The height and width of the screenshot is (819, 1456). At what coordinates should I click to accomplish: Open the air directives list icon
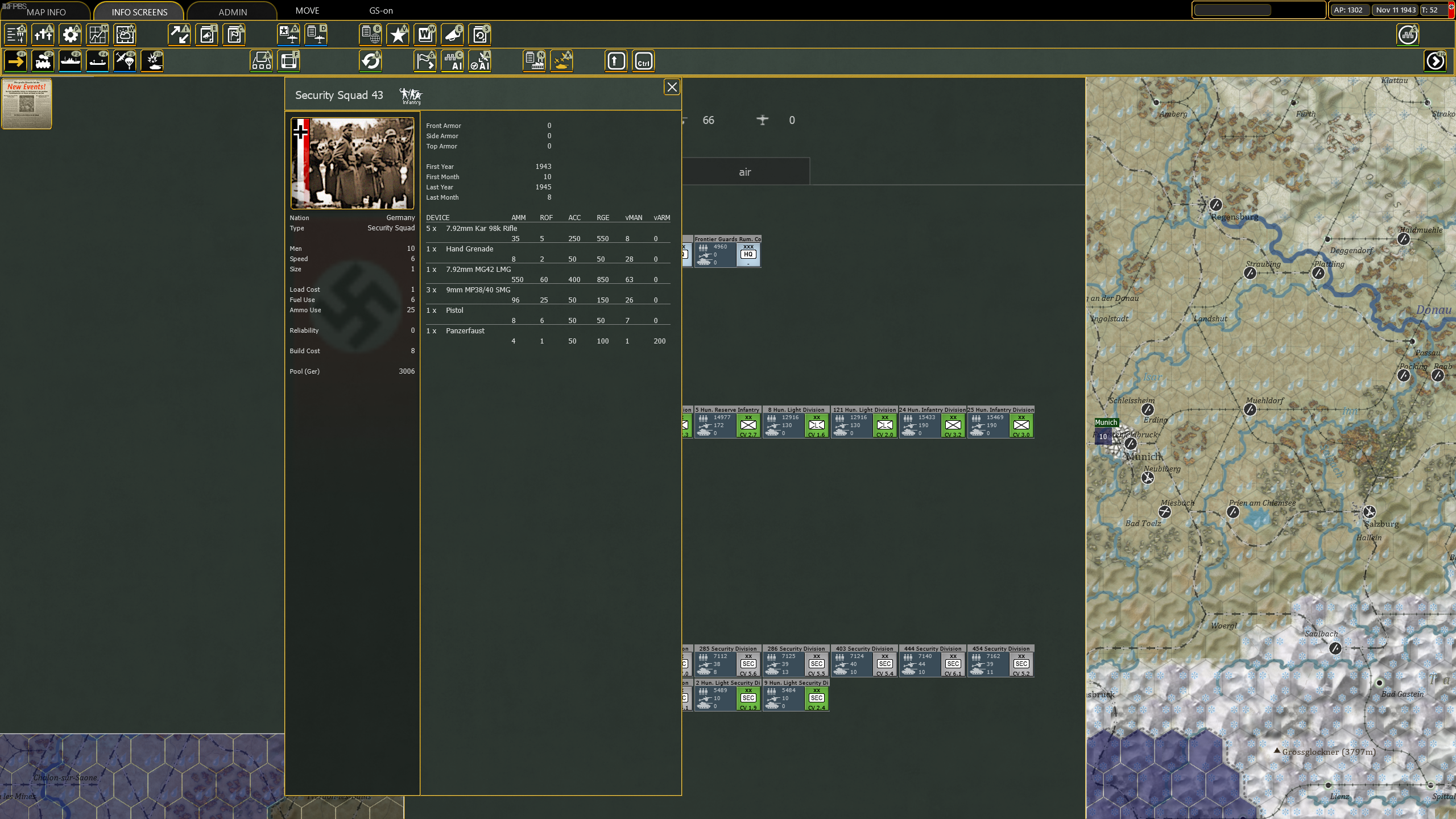coord(316,35)
